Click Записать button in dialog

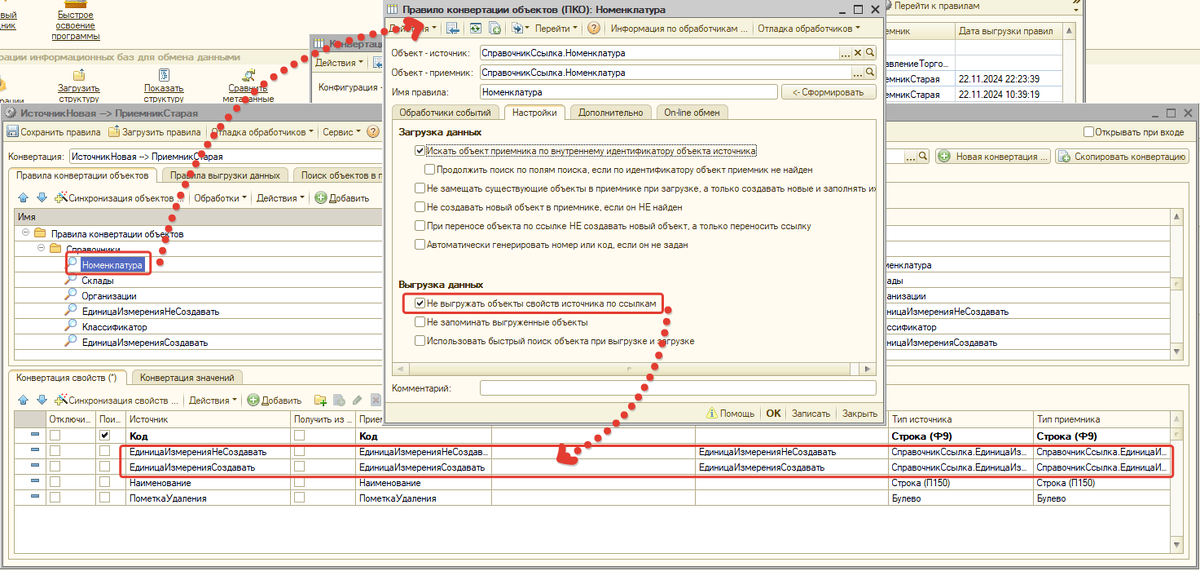click(811, 413)
